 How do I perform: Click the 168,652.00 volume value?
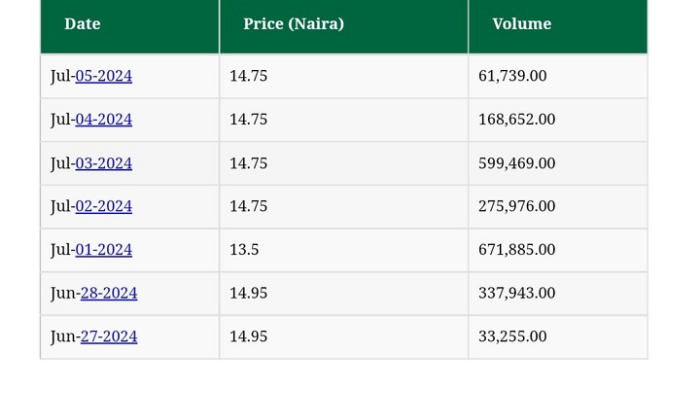tap(516, 120)
